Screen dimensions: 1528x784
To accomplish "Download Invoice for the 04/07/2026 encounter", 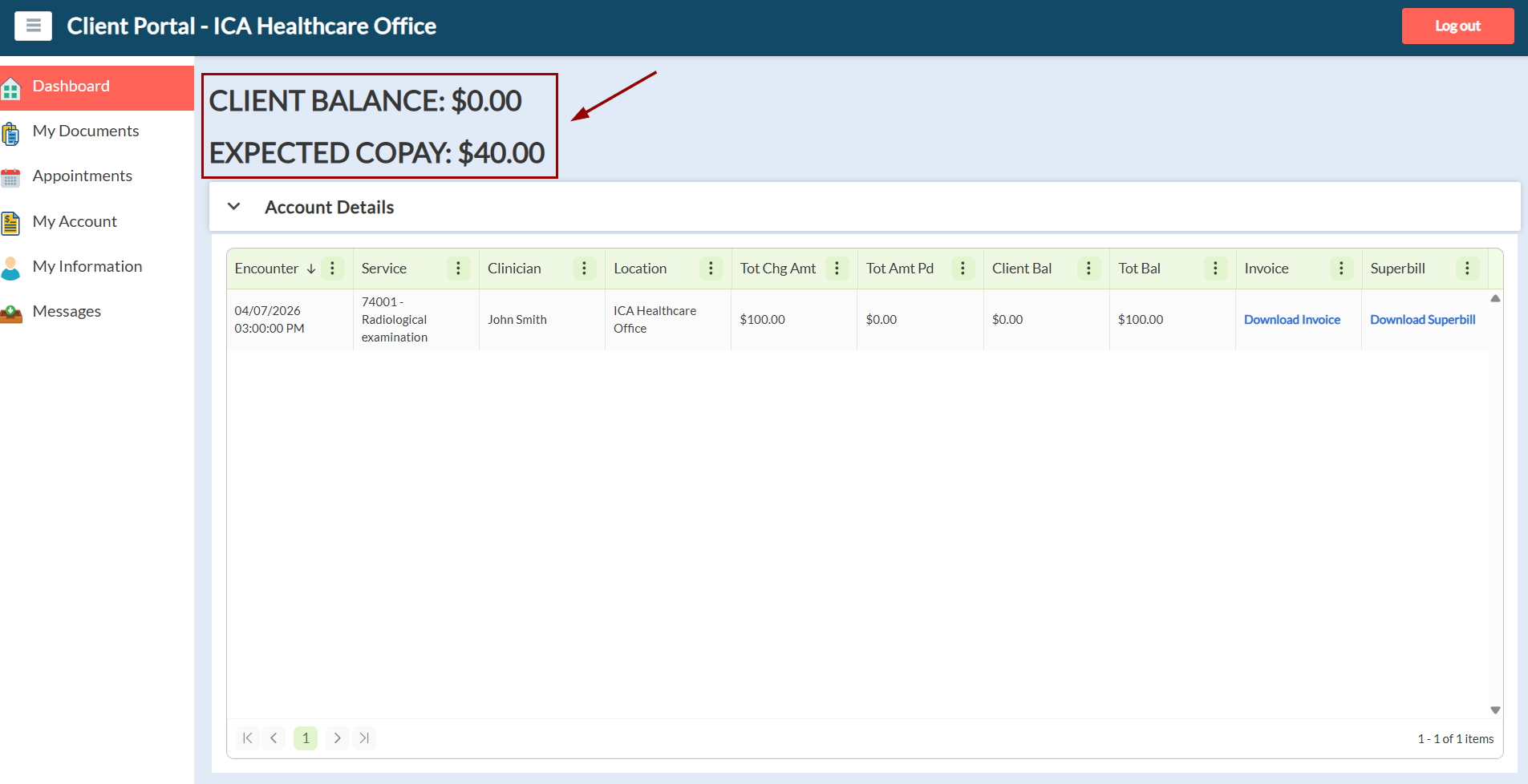I will click(x=1291, y=320).
